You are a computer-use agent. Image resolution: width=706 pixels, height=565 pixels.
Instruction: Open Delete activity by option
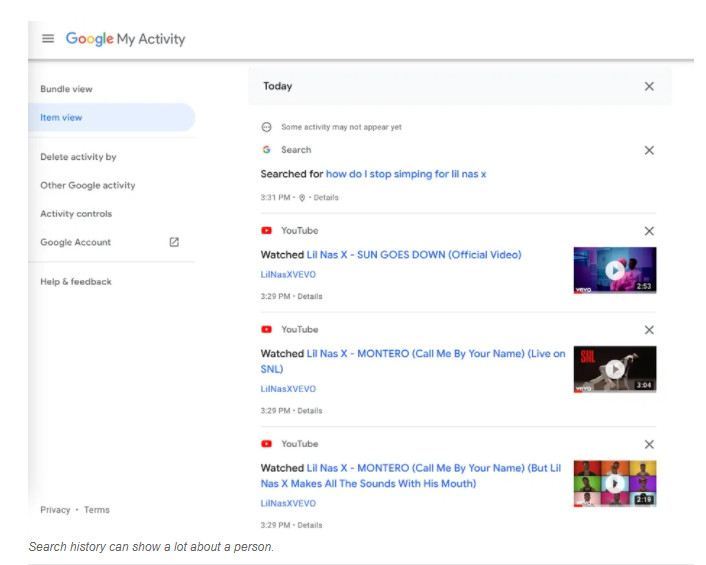tap(78, 157)
